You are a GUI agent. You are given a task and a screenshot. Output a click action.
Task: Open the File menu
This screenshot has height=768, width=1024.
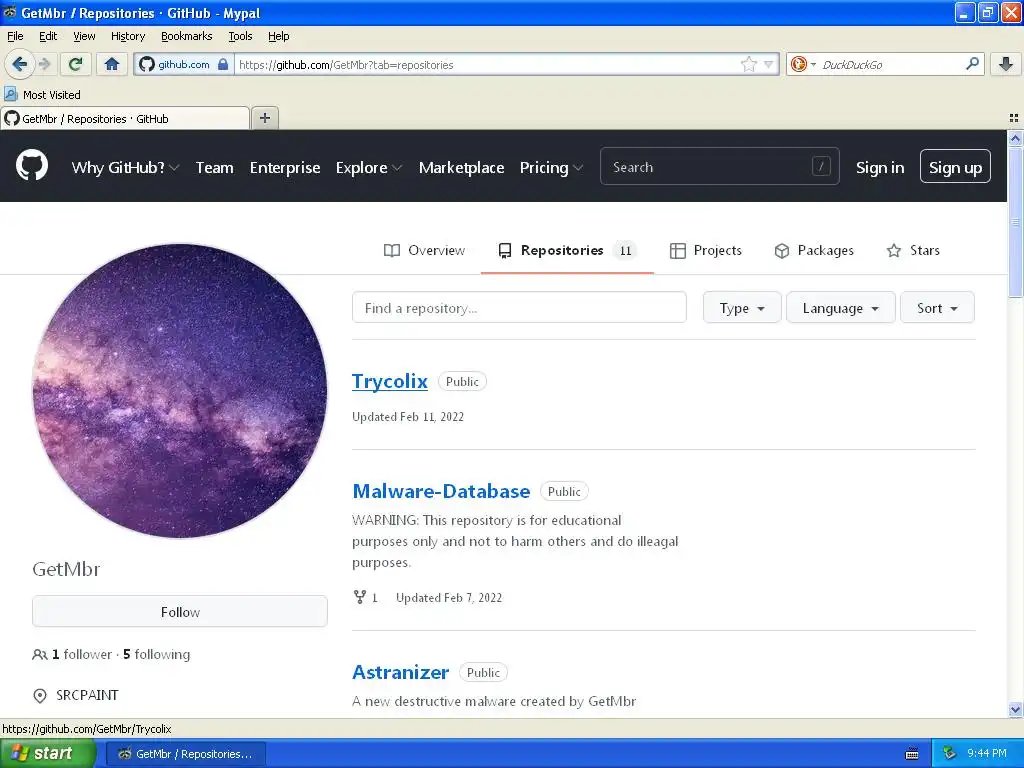click(15, 36)
